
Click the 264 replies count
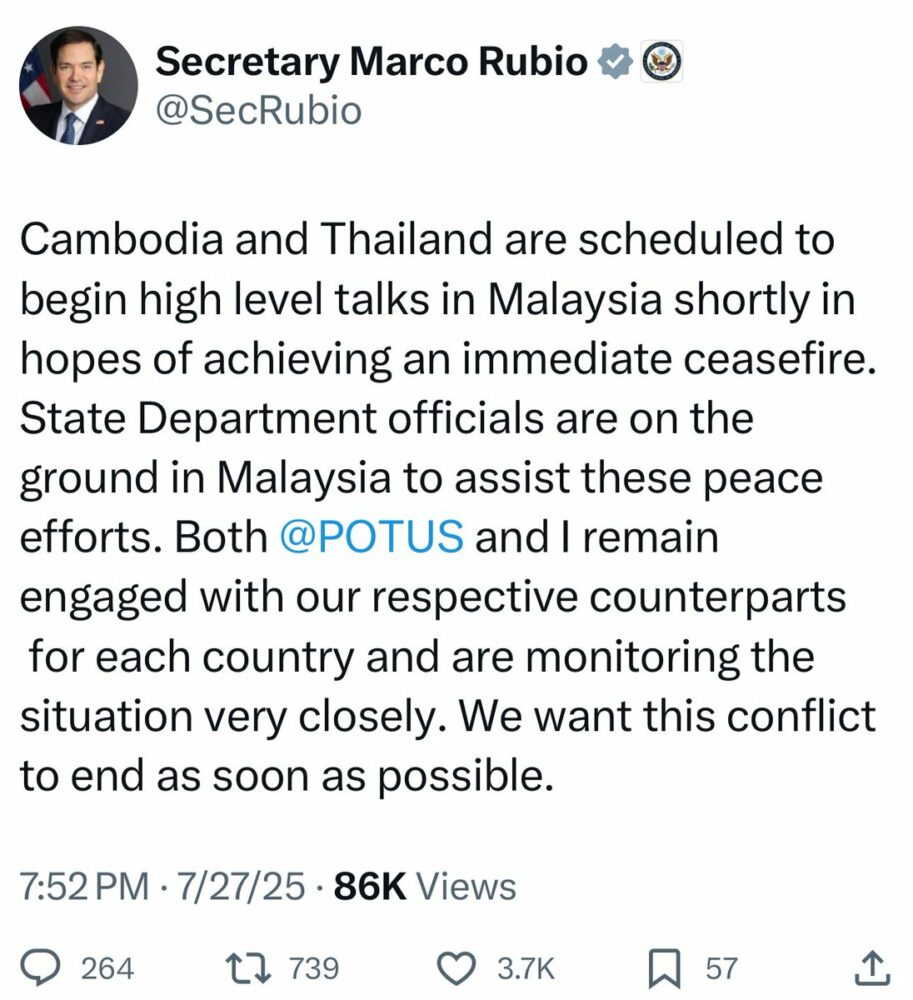106,968
